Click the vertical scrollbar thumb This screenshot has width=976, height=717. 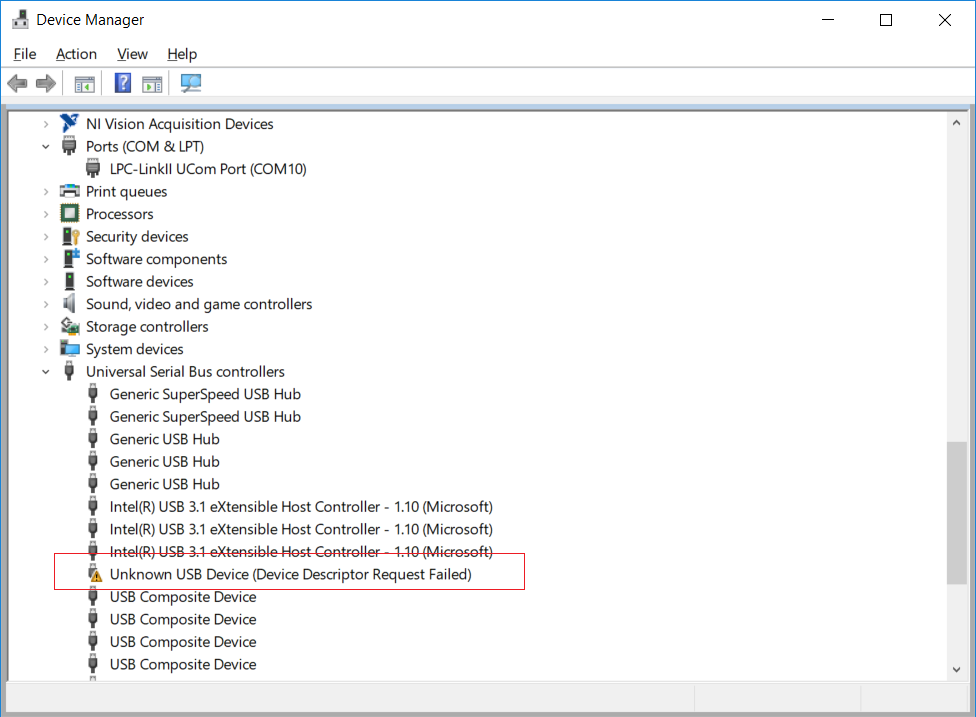[957, 513]
